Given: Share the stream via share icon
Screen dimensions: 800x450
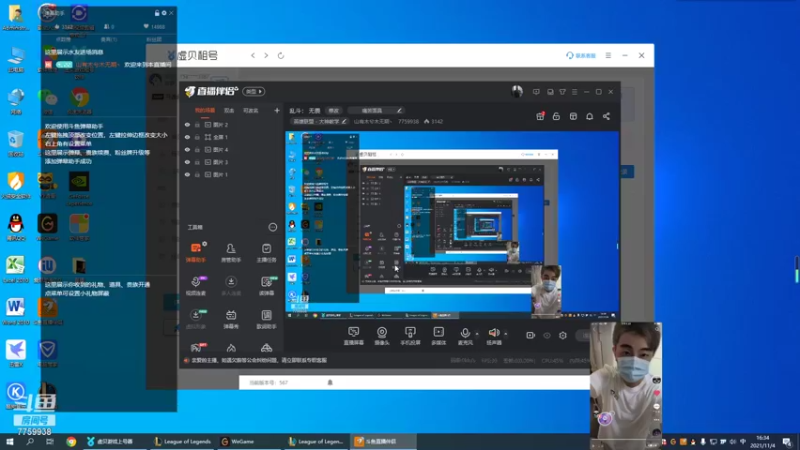Looking at the screenshot, I should (x=606, y=116).
